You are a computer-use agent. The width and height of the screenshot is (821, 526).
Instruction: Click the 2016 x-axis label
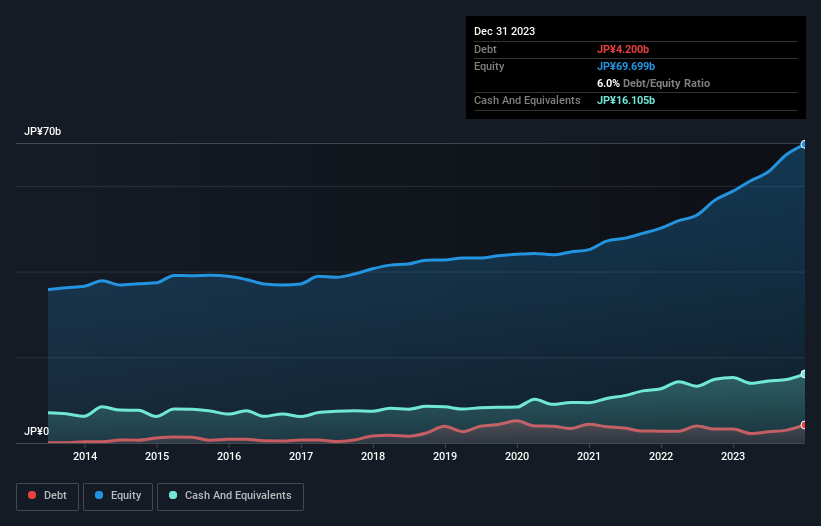[229, 456]
